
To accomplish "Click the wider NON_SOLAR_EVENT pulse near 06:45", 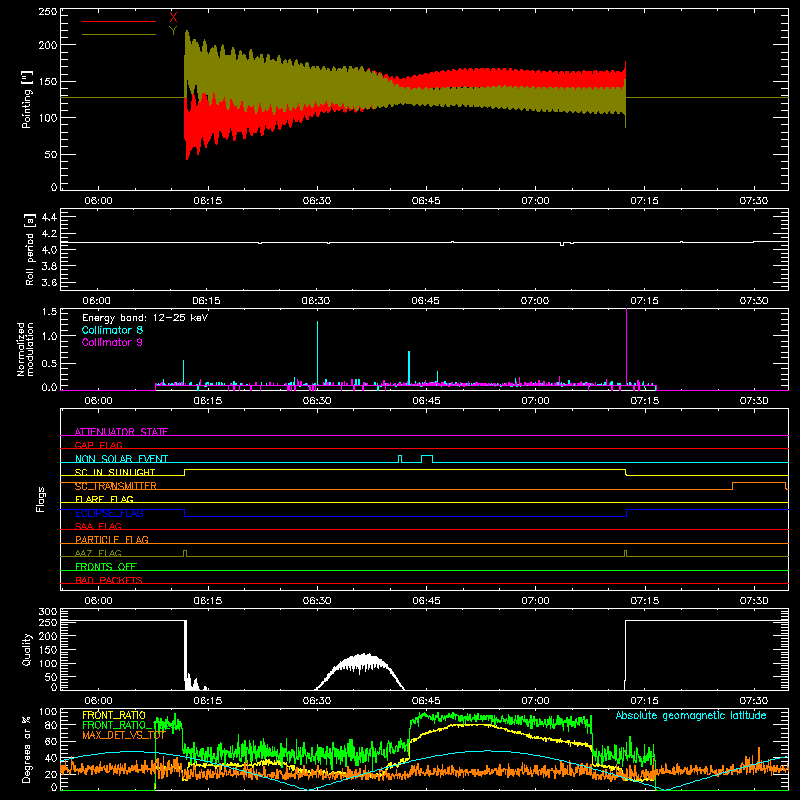I will point(427,459).
